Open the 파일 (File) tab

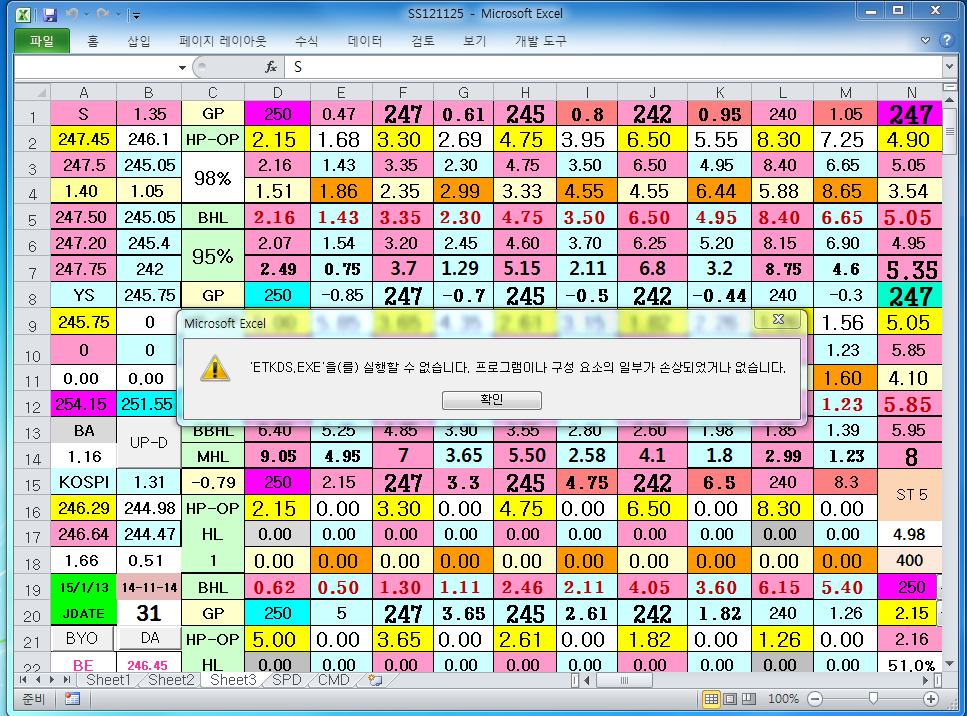click(x=41, y=41)
